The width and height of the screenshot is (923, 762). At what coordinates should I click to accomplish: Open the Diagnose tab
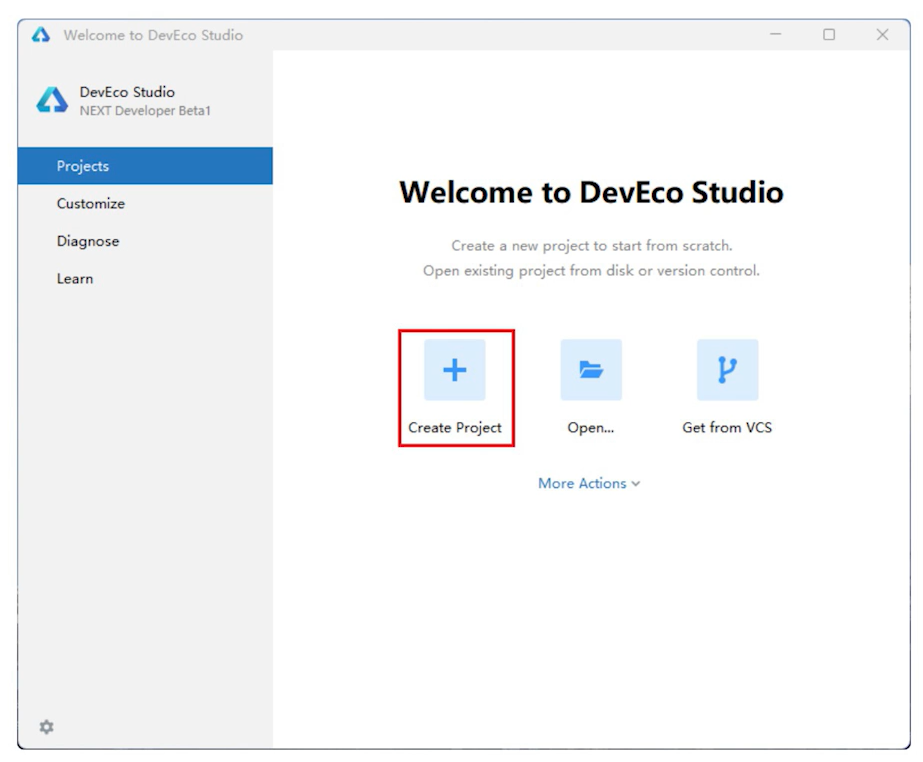(x=145, y=241)
